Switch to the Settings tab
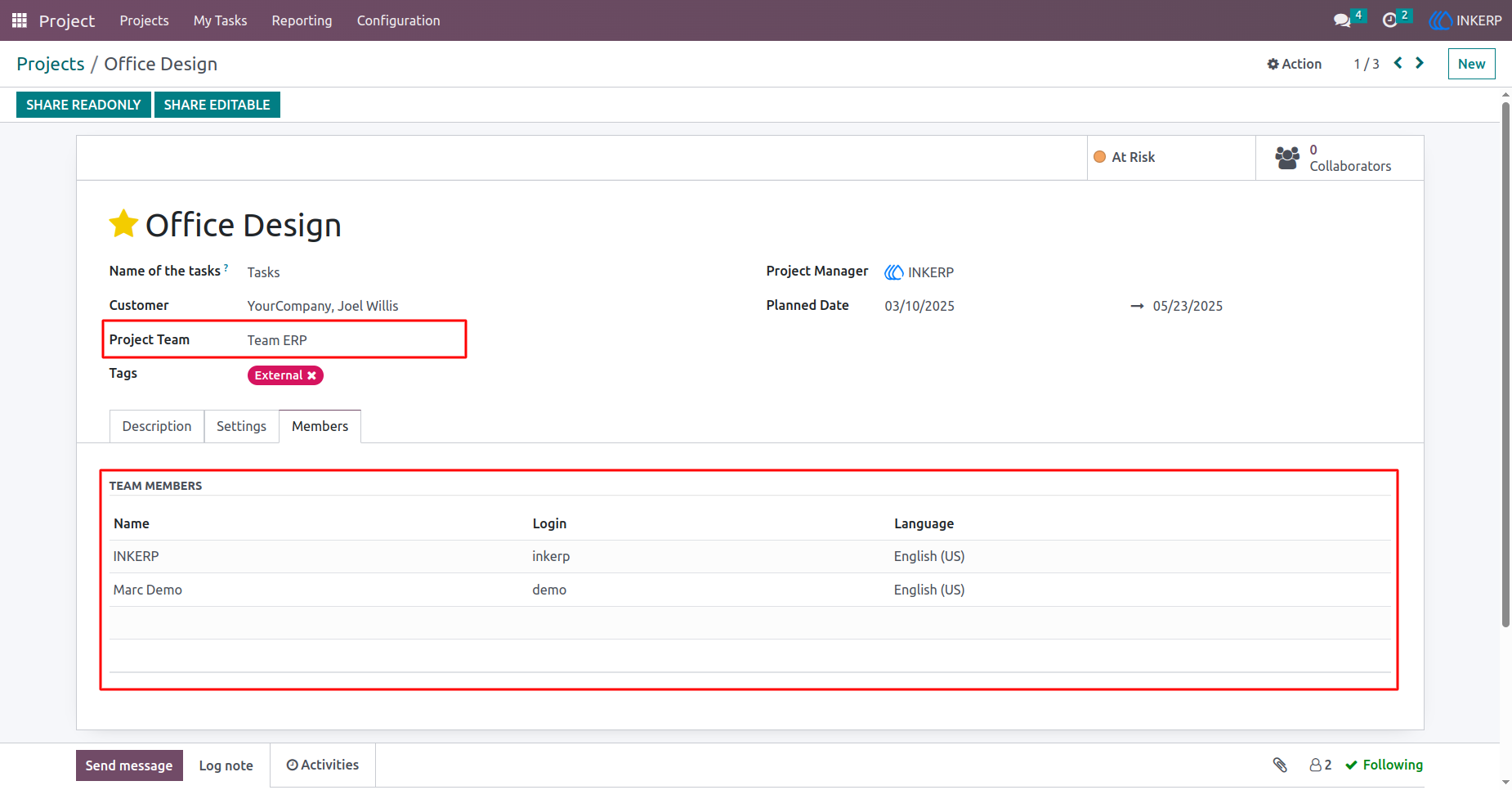The width and height of the screenshot is (1512, 790). coord(241,426)
